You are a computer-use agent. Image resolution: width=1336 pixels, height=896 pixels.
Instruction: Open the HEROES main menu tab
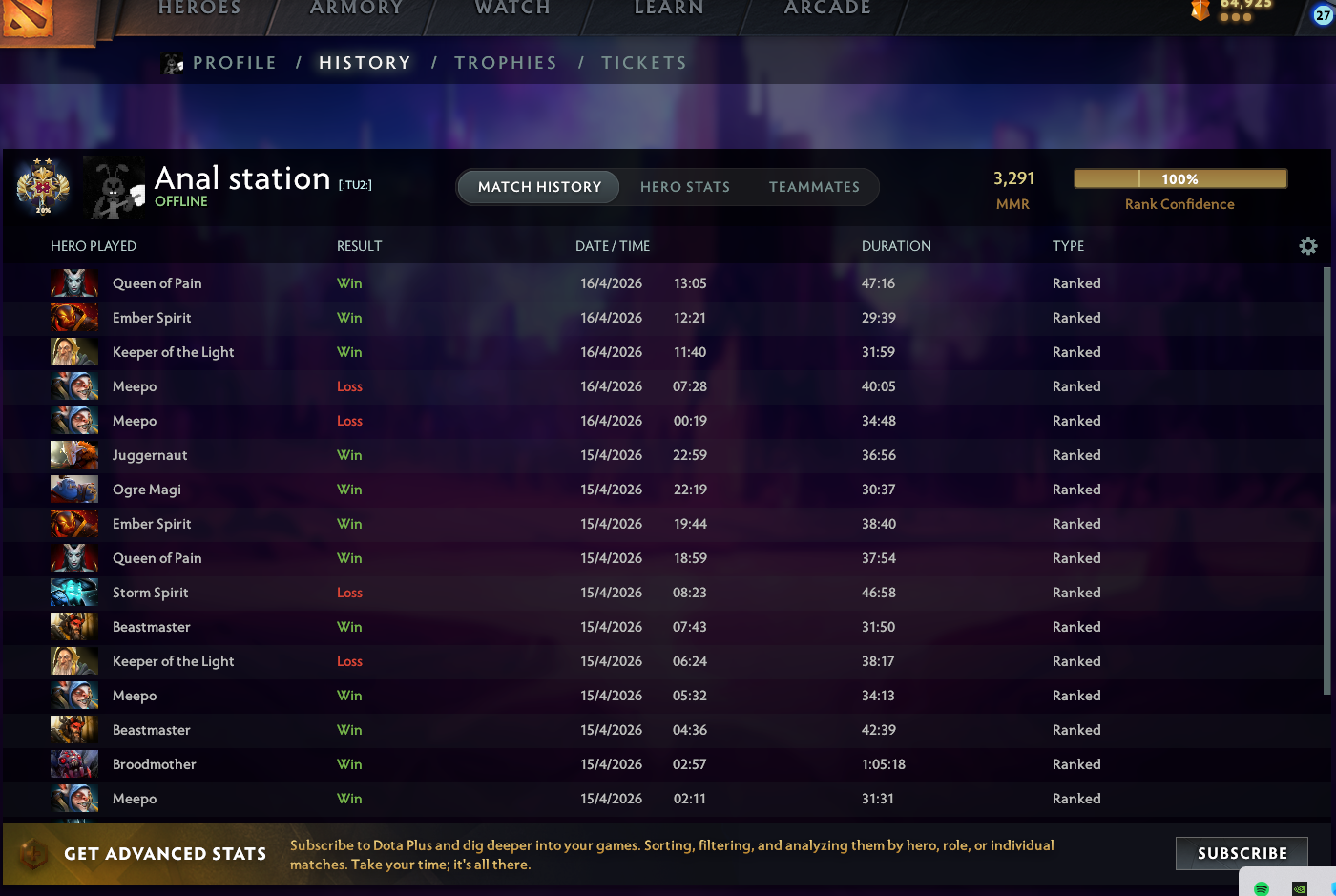199,9
